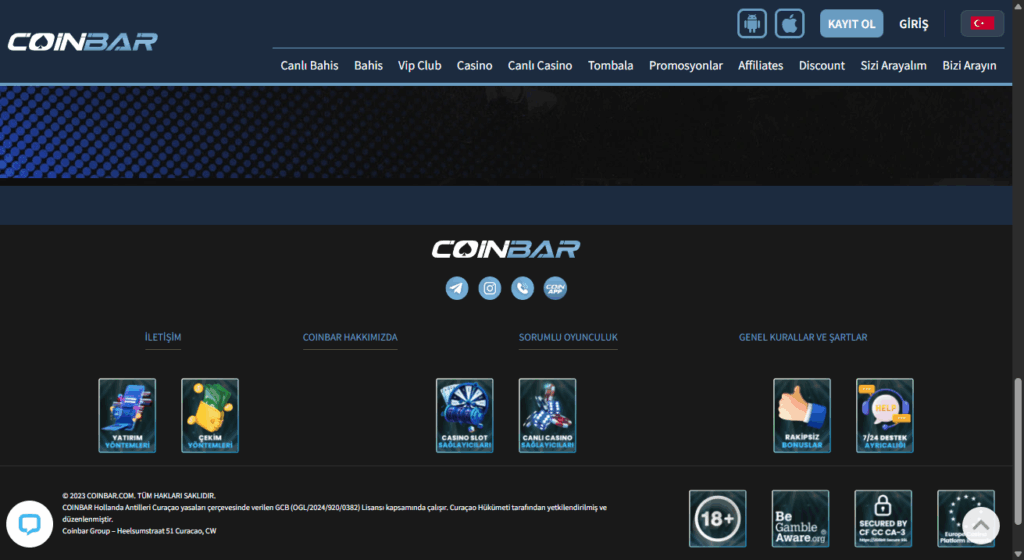
Task: Go to Vip Club menu item
Action: click(419, 65)
